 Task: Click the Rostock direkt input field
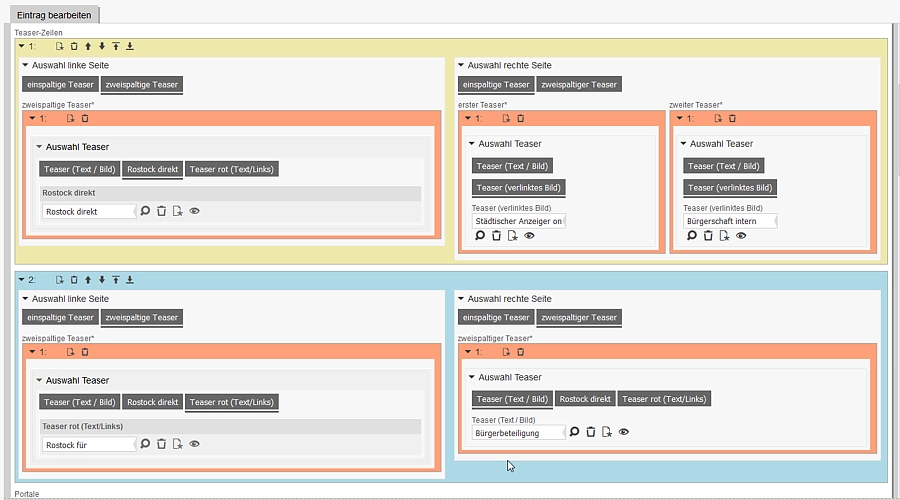point(88,211)
